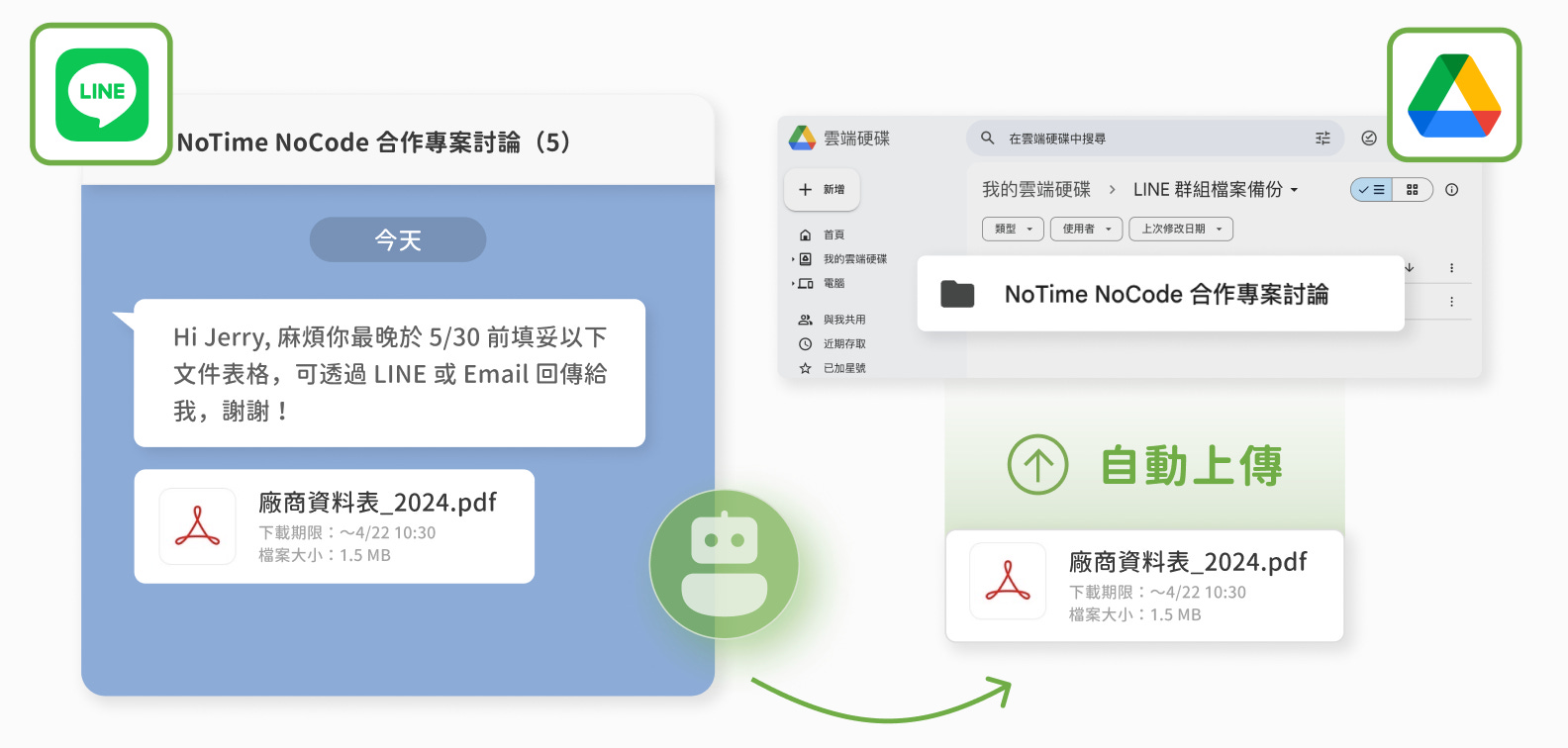The height and width of the screenshot is (748, 1568).
Task: Open advanced search filter options icon
Action: [1323, 139]
